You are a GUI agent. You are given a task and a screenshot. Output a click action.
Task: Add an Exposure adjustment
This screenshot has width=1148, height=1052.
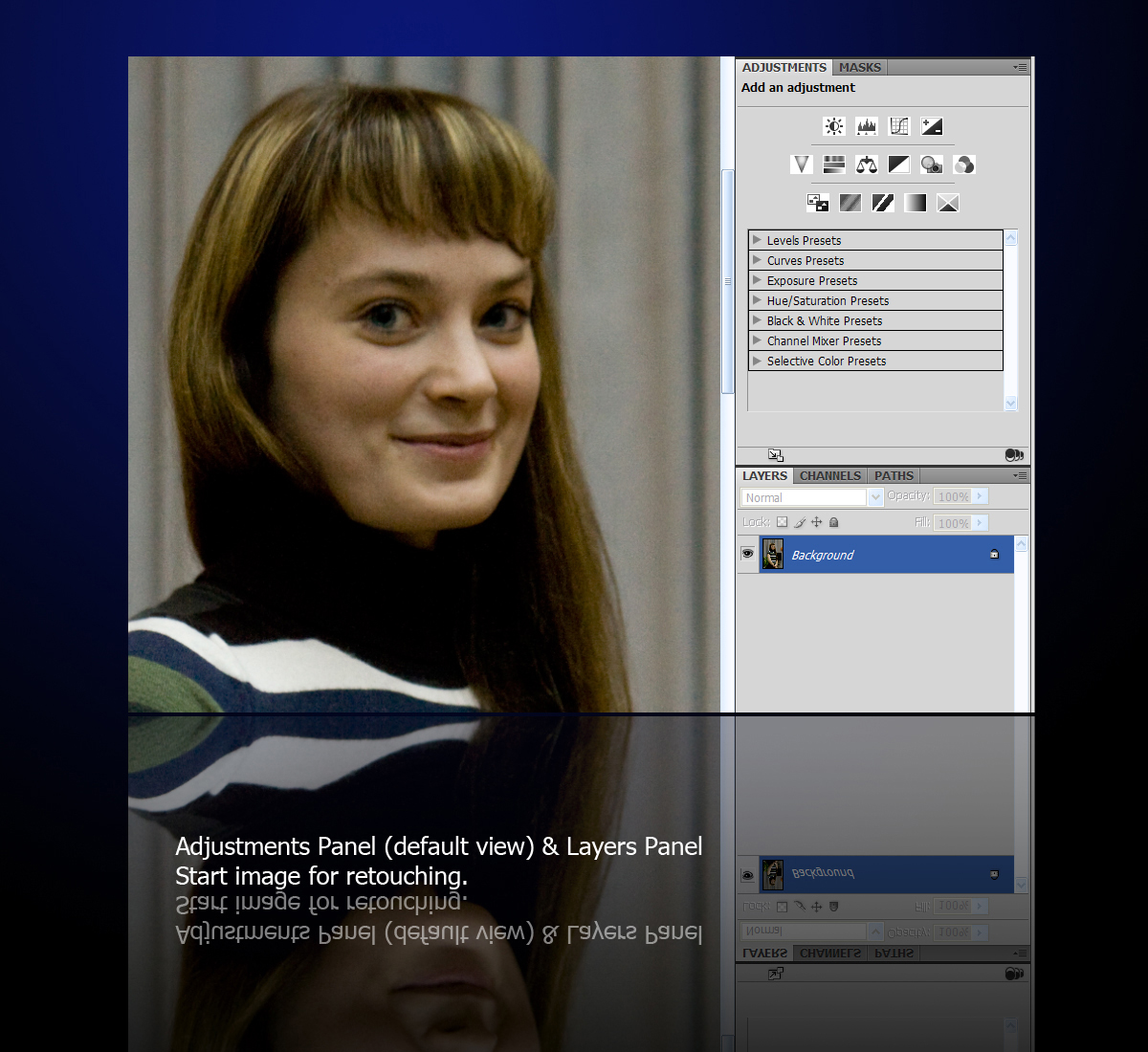(932, 126)
